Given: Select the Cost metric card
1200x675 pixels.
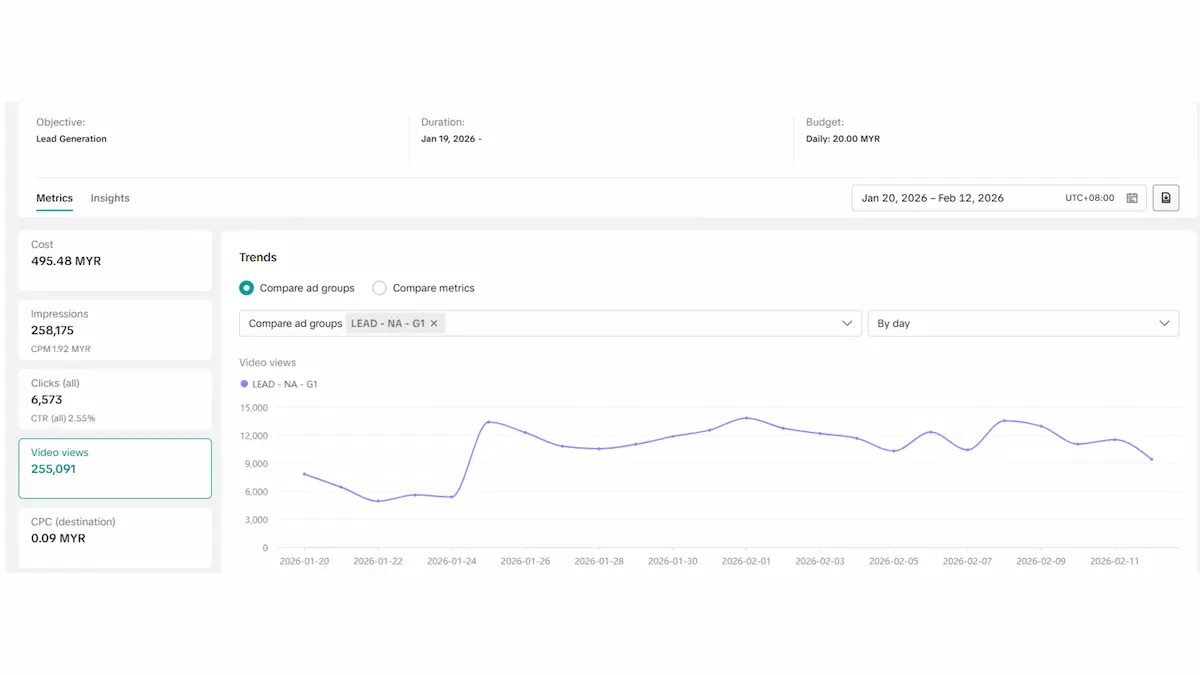Looking at the screenshot, I should (115, 261).
